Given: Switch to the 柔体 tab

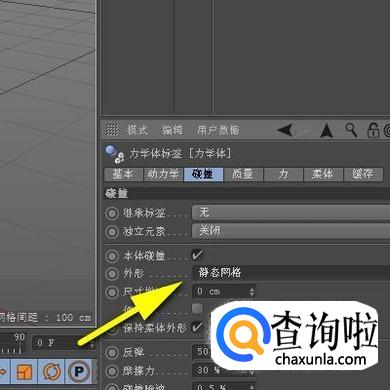Looking at the screenshot, I should tap(323, 174).
